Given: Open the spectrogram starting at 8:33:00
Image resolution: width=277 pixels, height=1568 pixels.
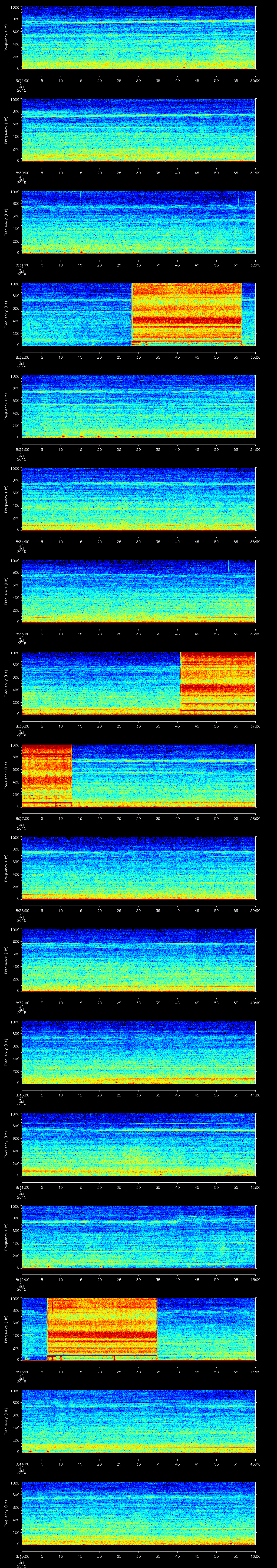Looking at the screenshot, I should (138, 407).
